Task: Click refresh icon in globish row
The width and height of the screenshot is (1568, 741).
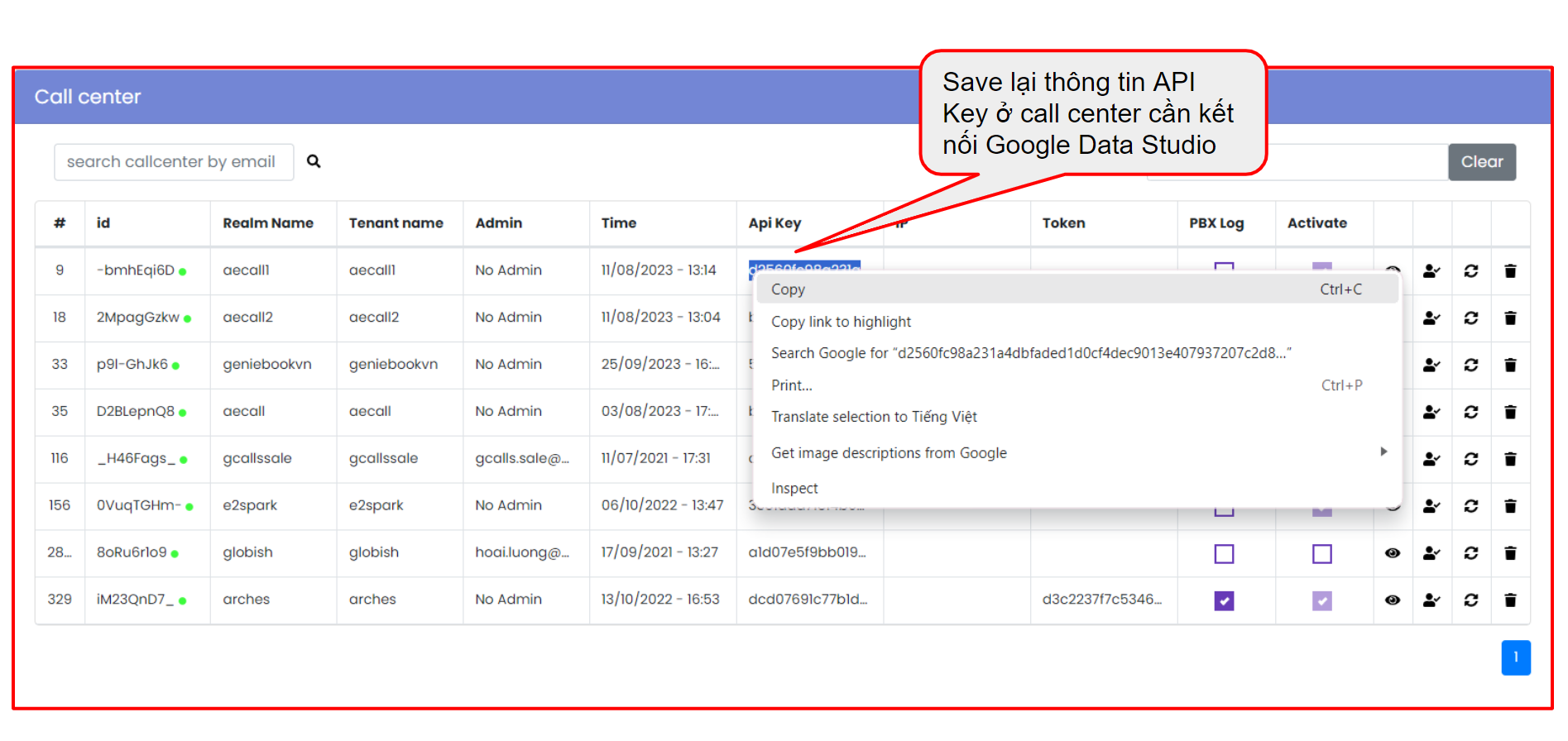Action: pos(1470,553)
